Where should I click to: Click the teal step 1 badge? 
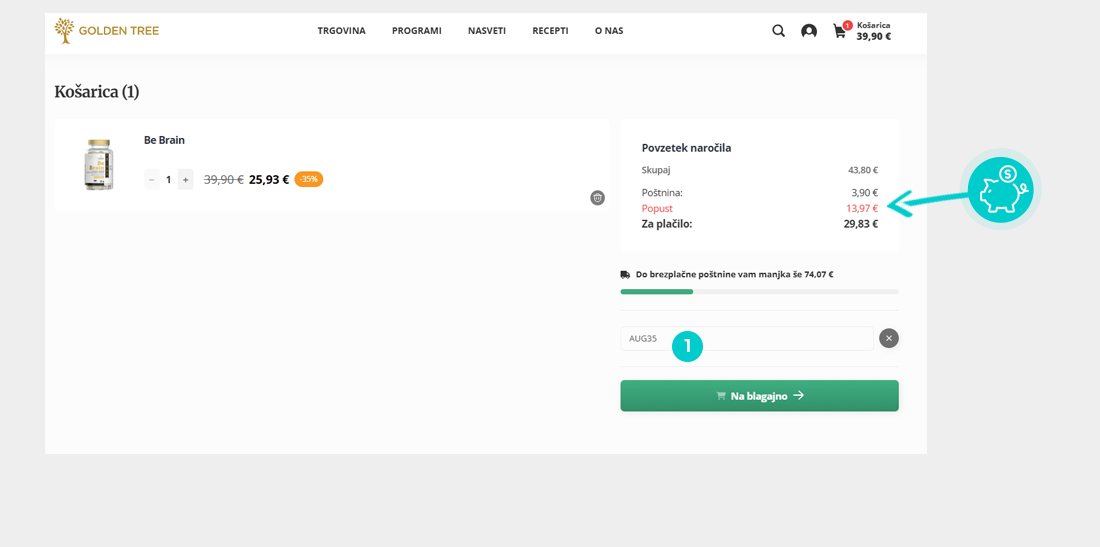(x=687, y=346)
